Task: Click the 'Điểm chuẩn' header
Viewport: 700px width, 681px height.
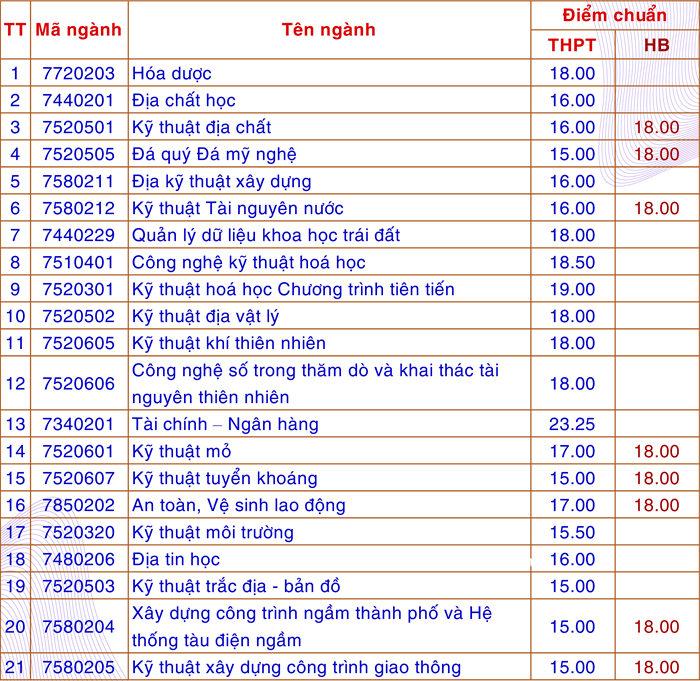Action: pos(615,15)
